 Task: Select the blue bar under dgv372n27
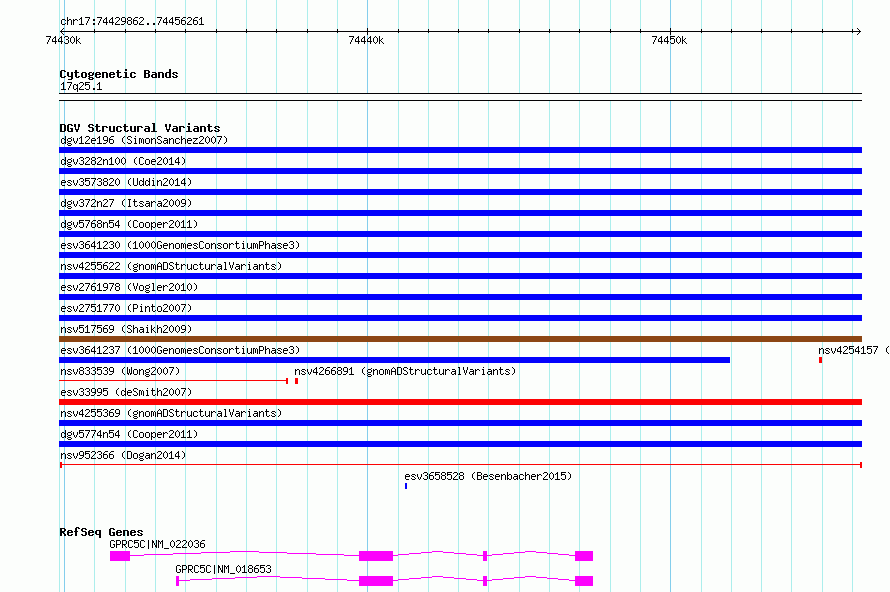coord(460,213)
